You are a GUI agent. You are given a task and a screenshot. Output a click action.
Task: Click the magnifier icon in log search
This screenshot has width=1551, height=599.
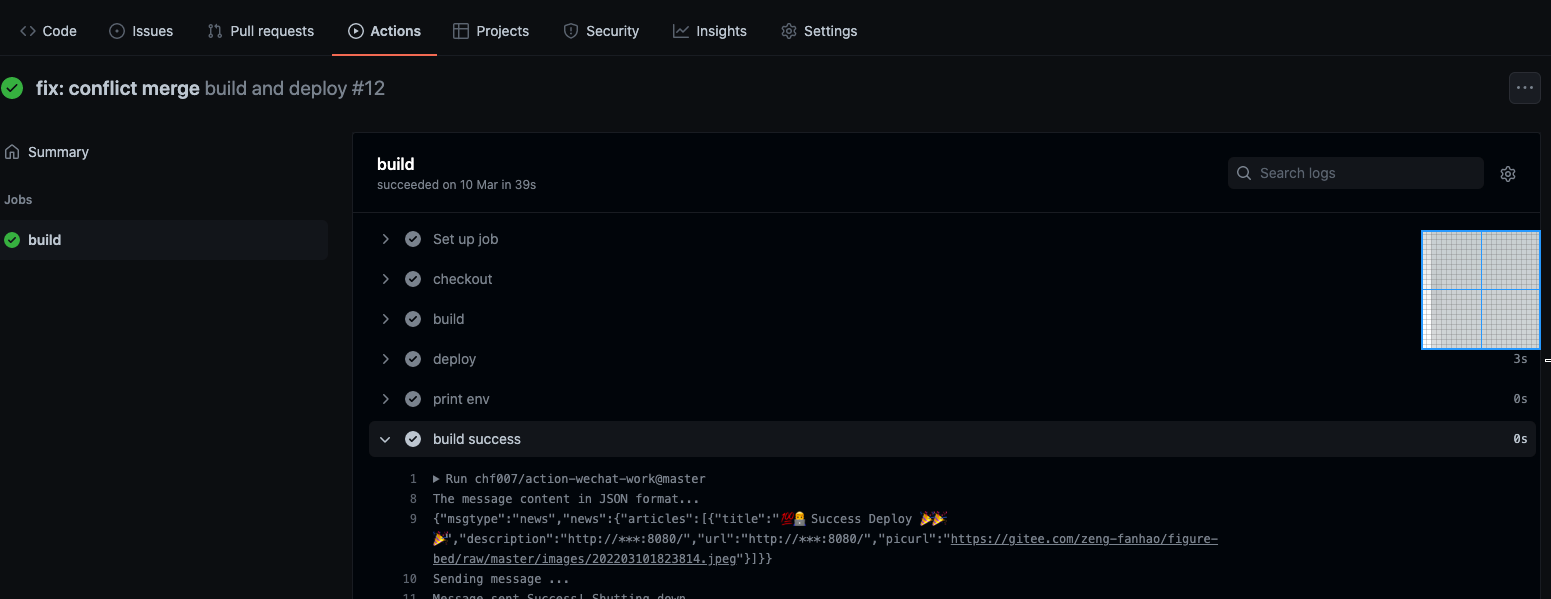point(1244,173)
